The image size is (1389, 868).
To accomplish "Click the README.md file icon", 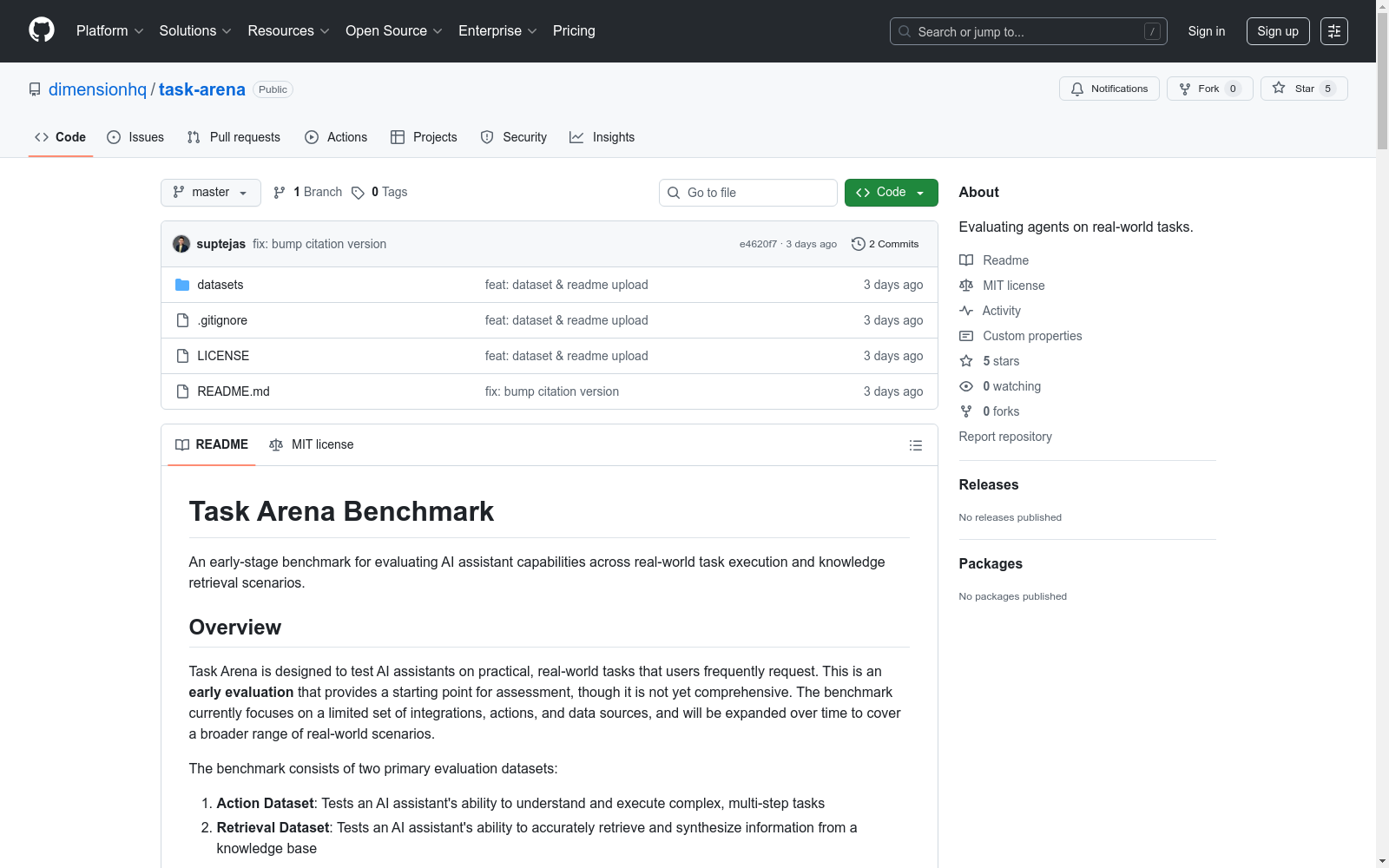I will pos(182,391).
